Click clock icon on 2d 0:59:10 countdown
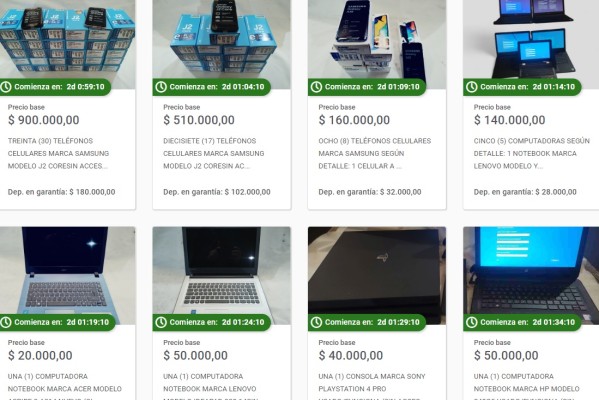The width and height of the screenshot is (599, 400). point(5,87)
